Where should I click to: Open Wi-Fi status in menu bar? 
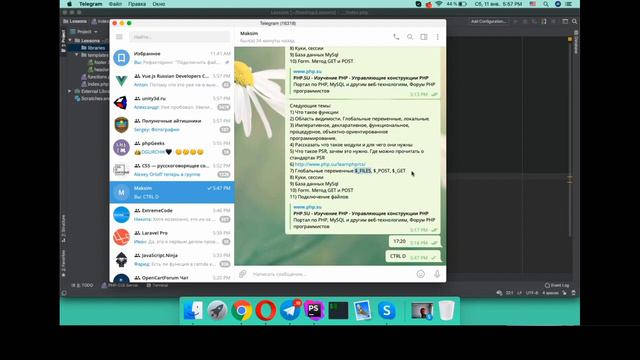(439, 4)
